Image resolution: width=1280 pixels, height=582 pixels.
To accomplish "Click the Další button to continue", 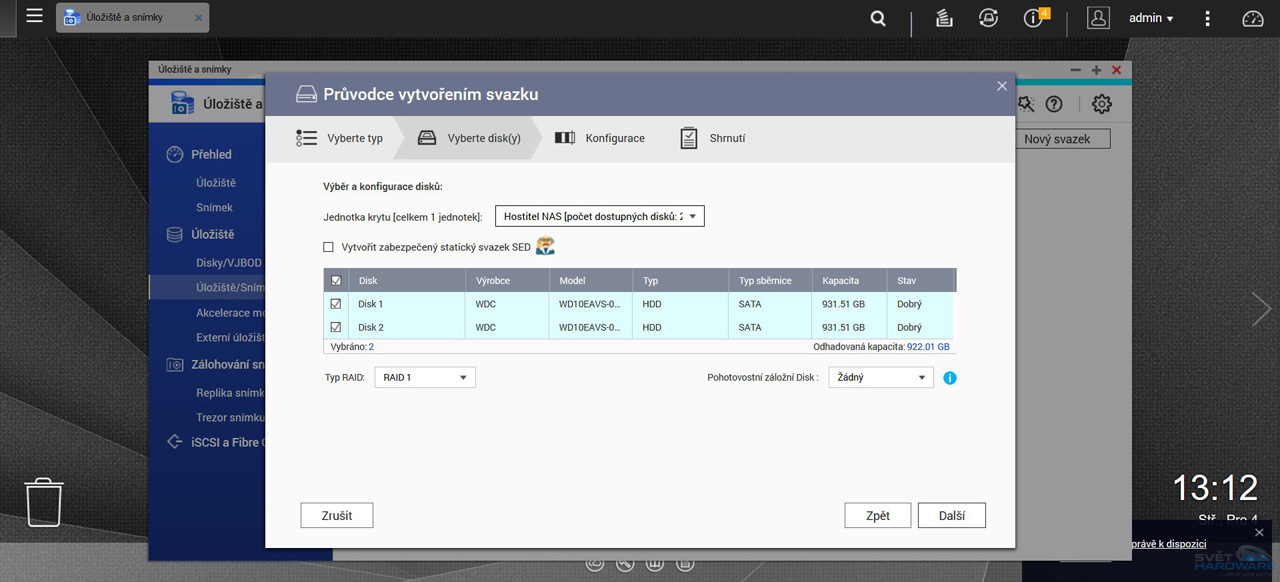I will 951,515.
